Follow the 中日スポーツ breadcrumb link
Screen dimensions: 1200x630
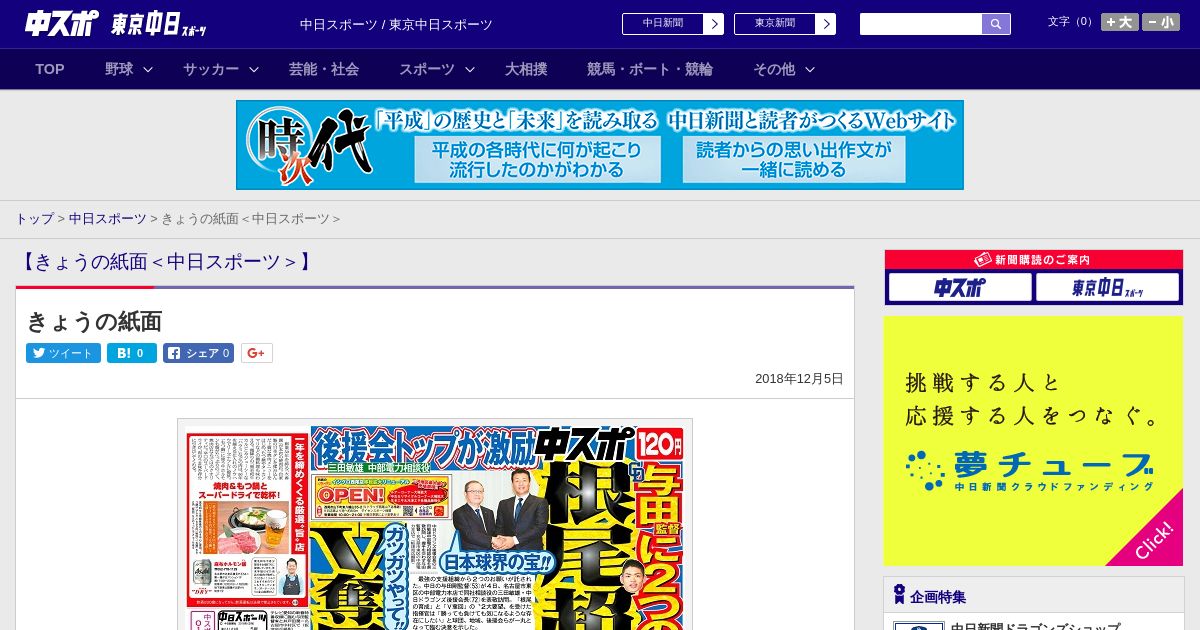pos(107,218)
